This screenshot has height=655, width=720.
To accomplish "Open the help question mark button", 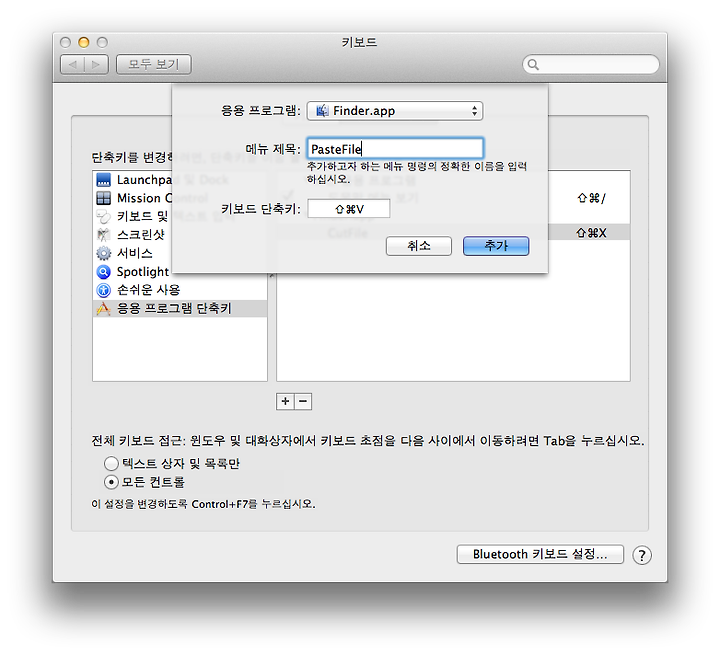I will (641, 555).
